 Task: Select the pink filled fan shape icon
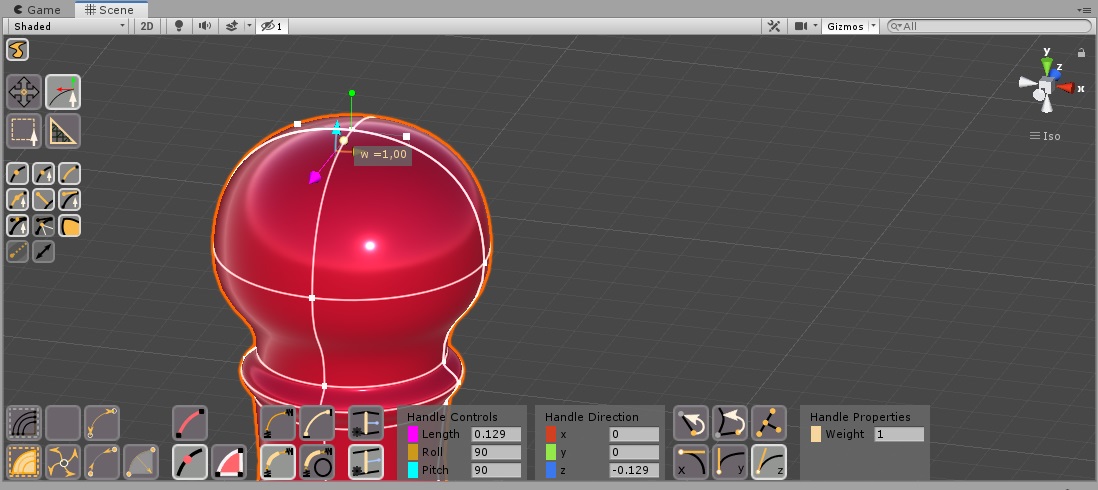coord(229,462)
